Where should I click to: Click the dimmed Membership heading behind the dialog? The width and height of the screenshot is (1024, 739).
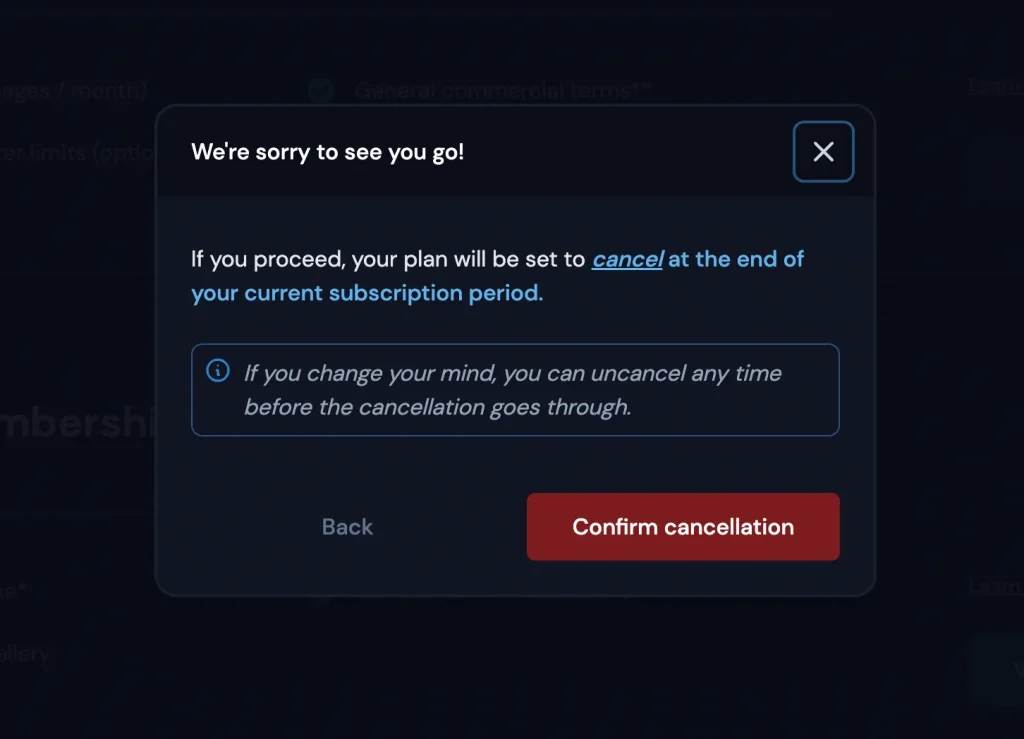(75, 424)
